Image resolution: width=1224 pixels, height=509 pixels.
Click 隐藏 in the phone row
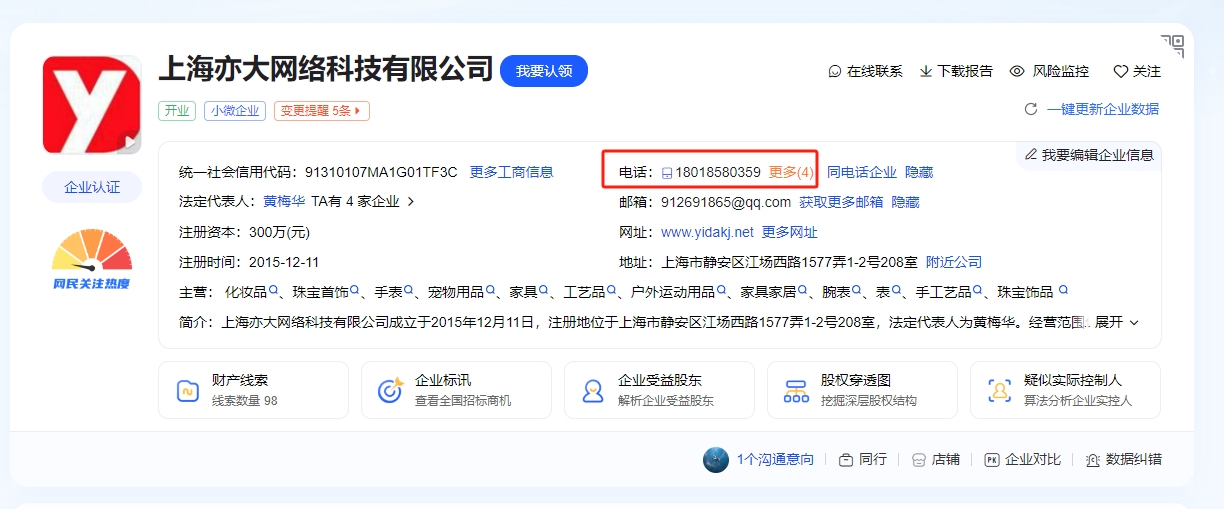pyautogui.click(x=919, y=172)
